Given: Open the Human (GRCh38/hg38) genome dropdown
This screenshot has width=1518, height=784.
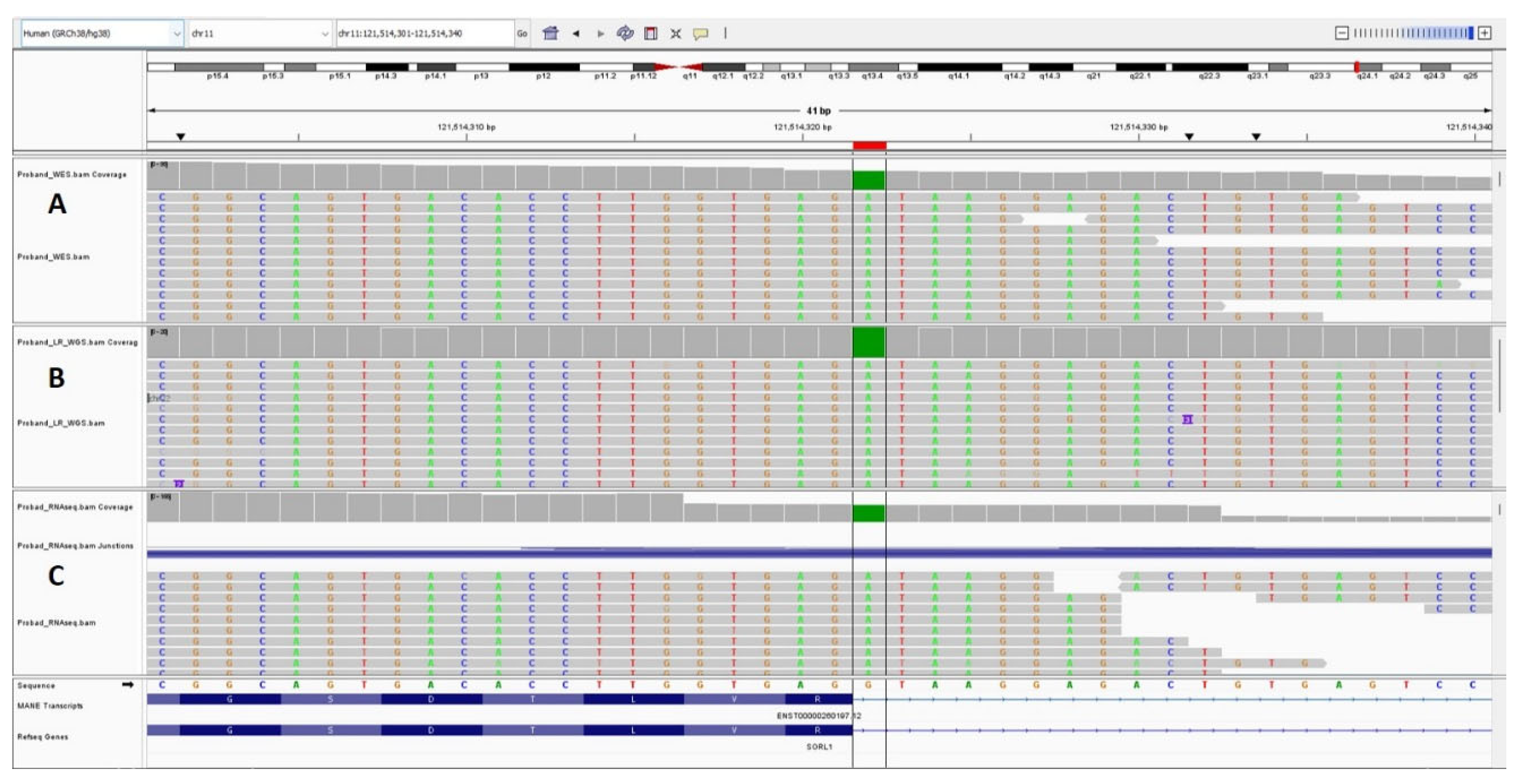Looking at the screenshot, I should point(101,33).
